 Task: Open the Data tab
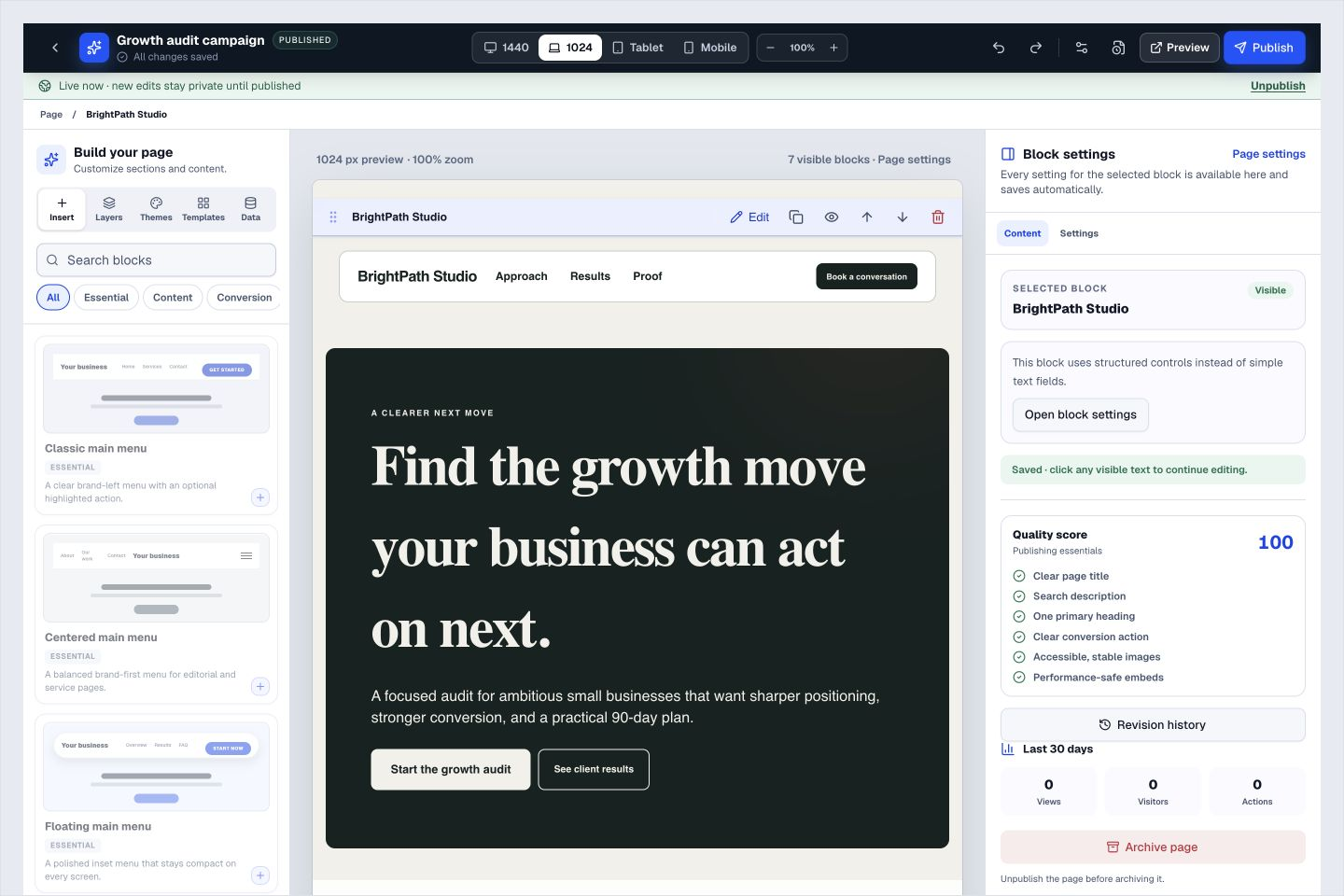[250, 209]
